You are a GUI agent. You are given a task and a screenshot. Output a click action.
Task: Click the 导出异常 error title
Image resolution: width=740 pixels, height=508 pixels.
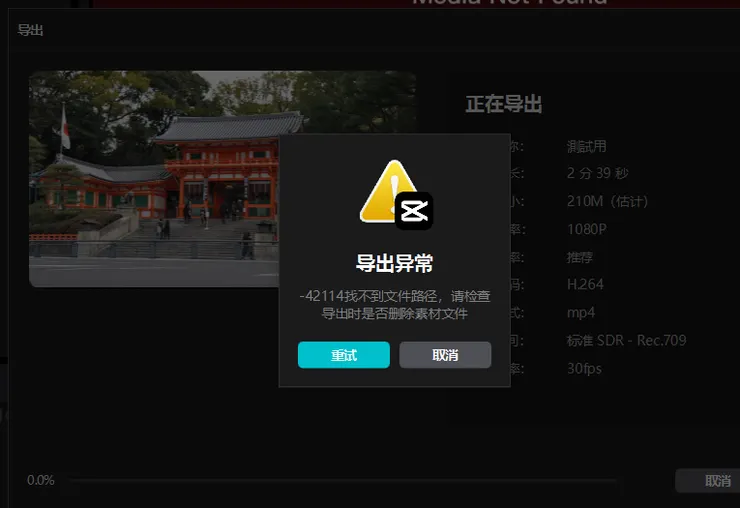coord(395,263)
